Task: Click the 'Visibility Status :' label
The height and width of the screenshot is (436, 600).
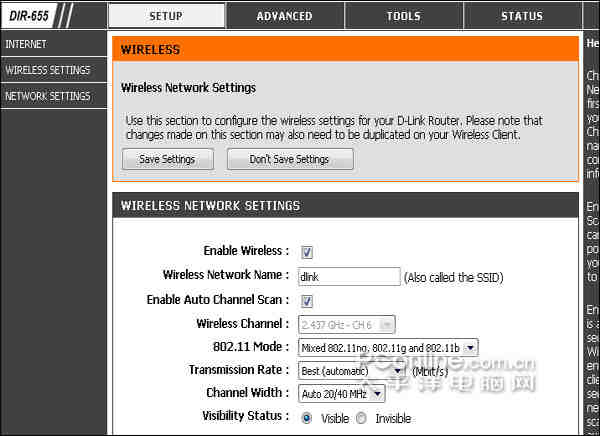Action: click(x=245, y=416)
